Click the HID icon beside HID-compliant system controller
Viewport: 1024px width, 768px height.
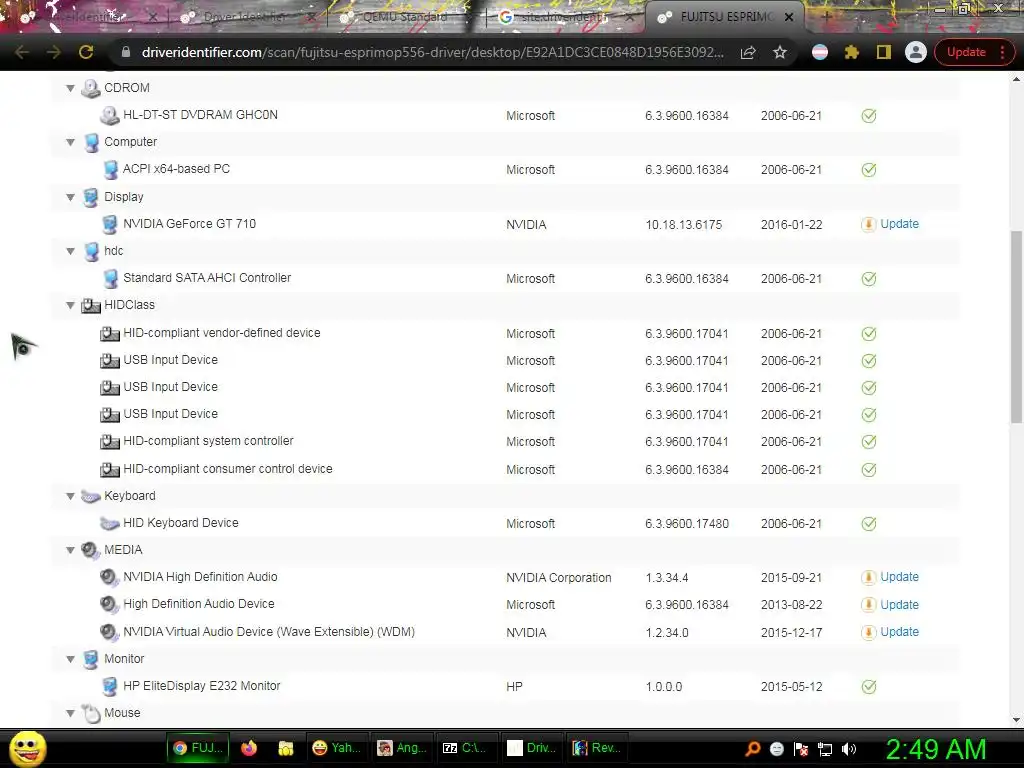tap(109, 442)
